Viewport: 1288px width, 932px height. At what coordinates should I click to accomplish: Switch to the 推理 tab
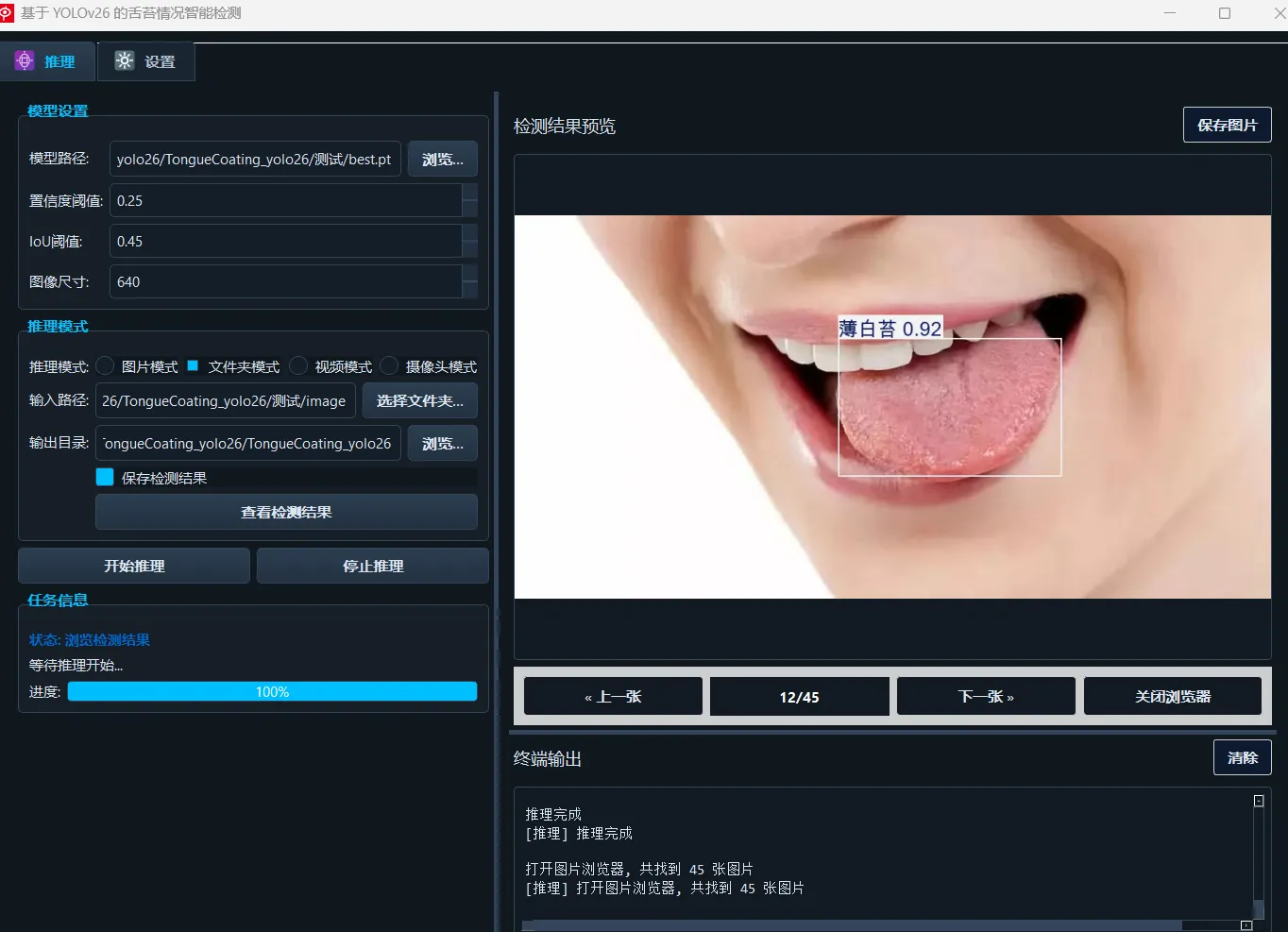tap(47, 61)
